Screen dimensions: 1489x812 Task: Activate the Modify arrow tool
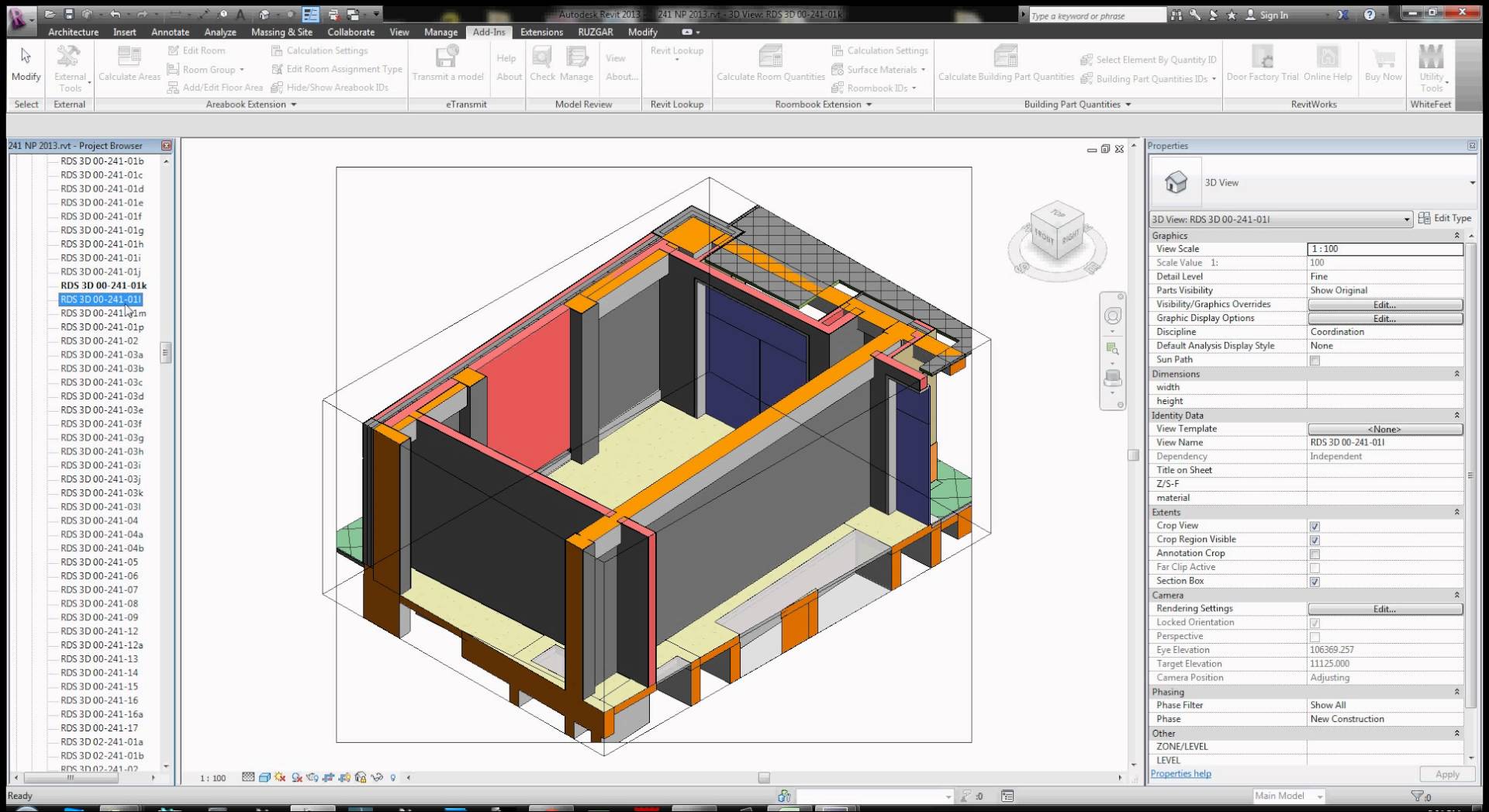coord(26,64)
